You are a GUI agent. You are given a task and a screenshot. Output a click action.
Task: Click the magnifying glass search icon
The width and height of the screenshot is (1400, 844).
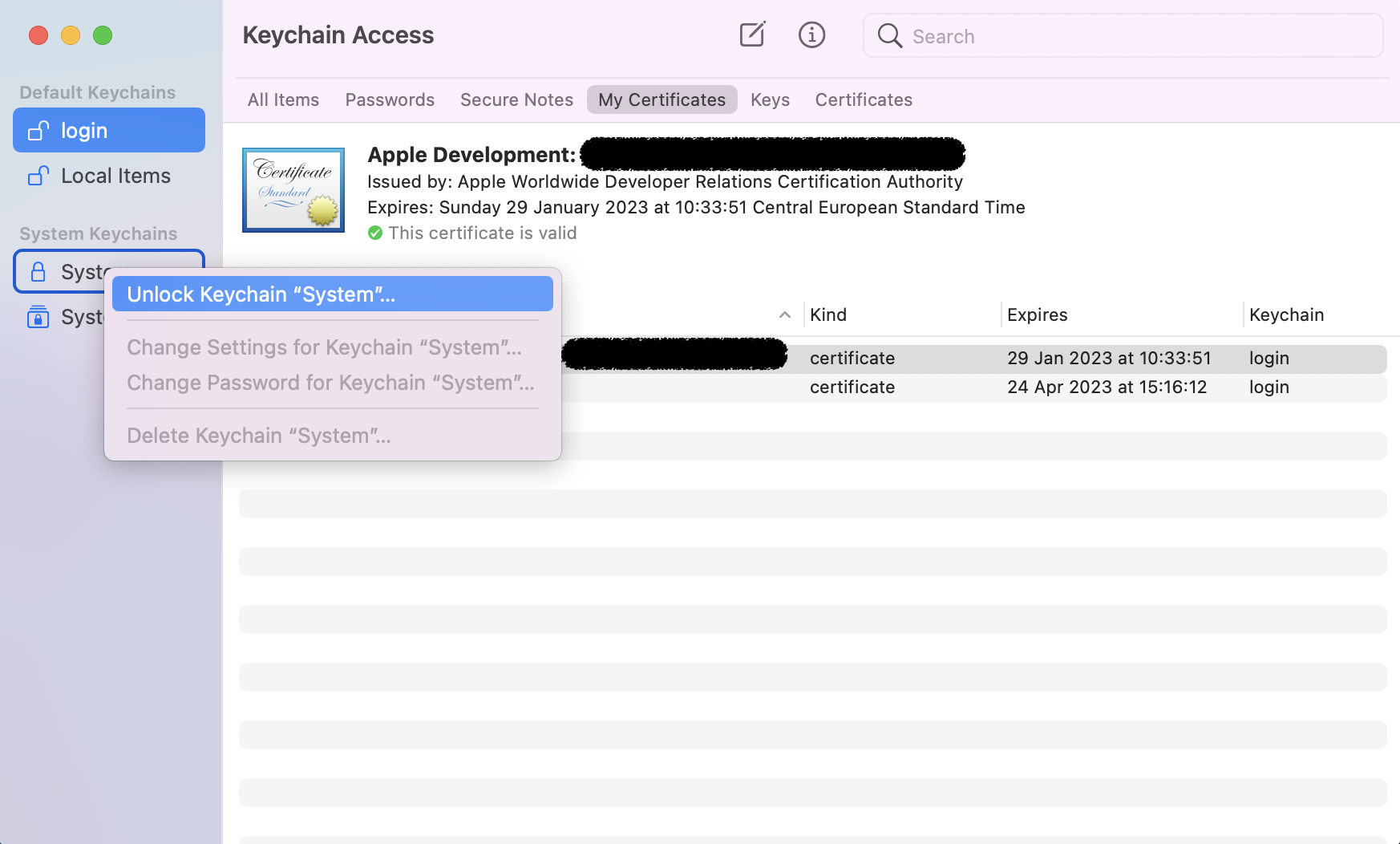889,36
